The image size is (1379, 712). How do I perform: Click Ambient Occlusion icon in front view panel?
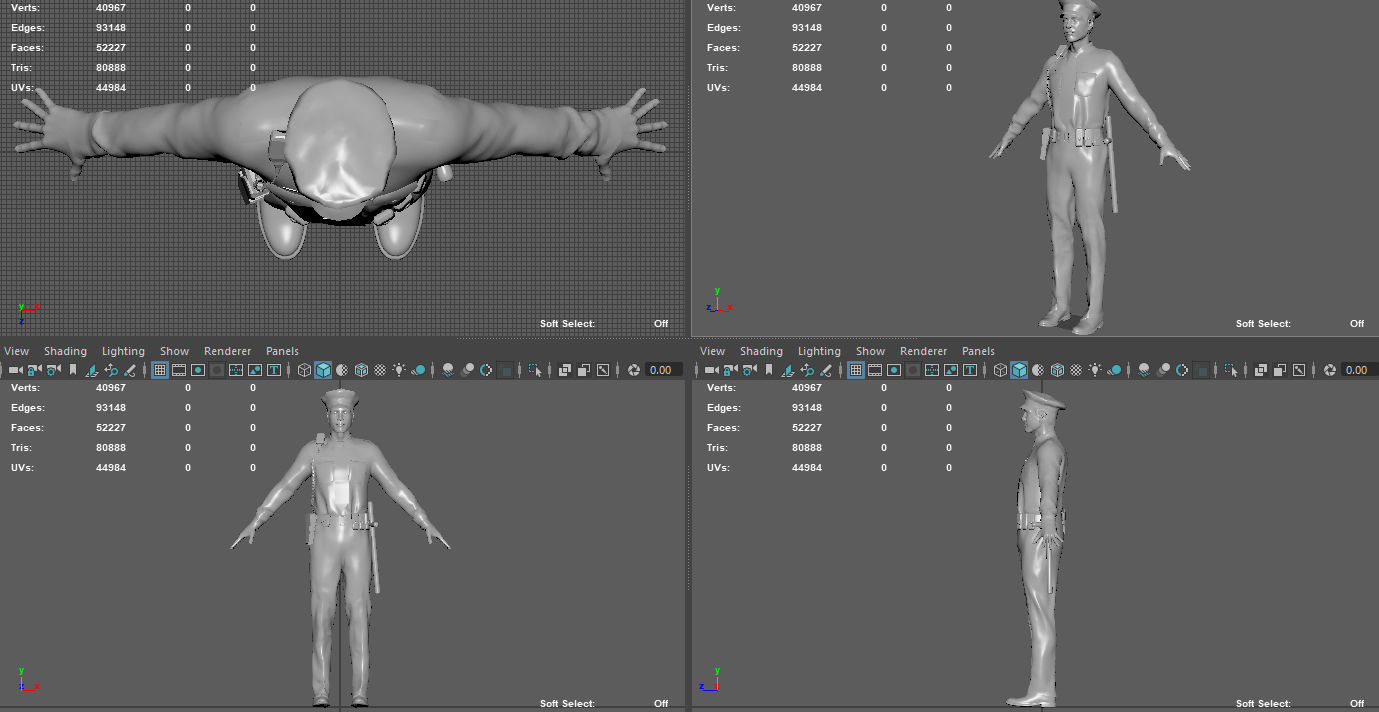point(448,370)
